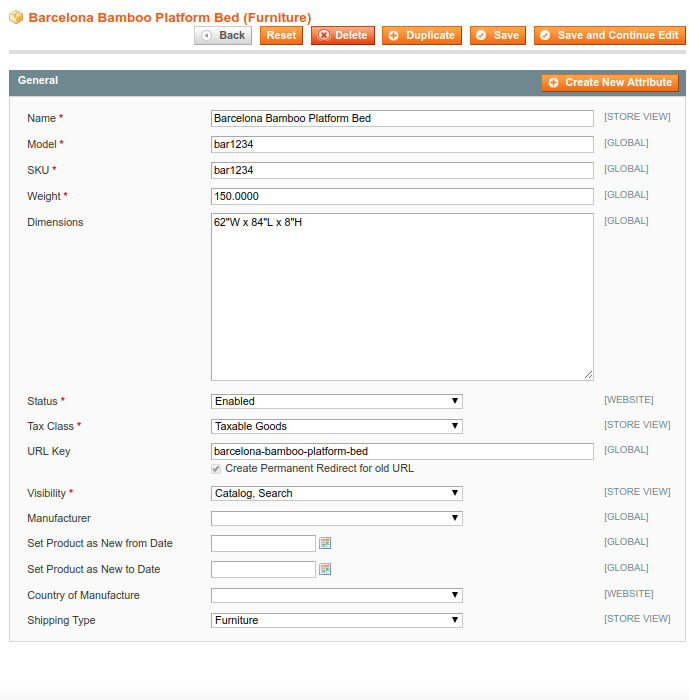The height and width of the screenshot is (700, 689).
Task: Delete the product
Action: pyautogui.click(x=342, y=36)
